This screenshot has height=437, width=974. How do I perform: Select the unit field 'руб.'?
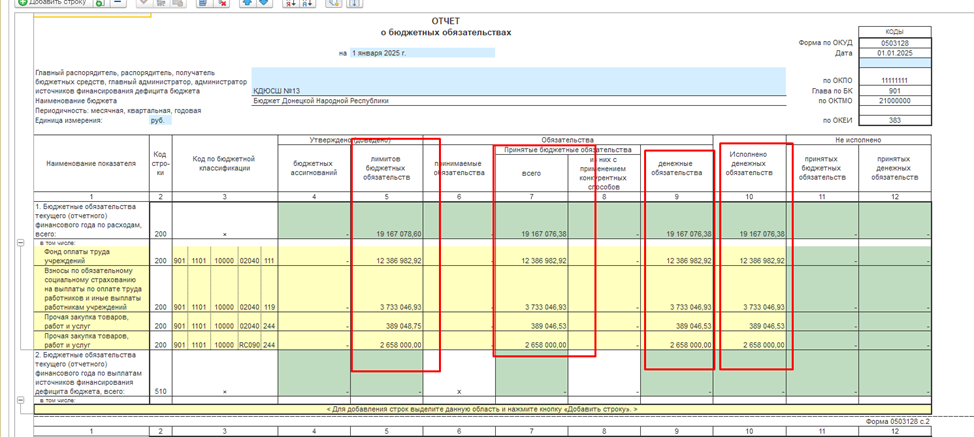[x=161, y=120]
